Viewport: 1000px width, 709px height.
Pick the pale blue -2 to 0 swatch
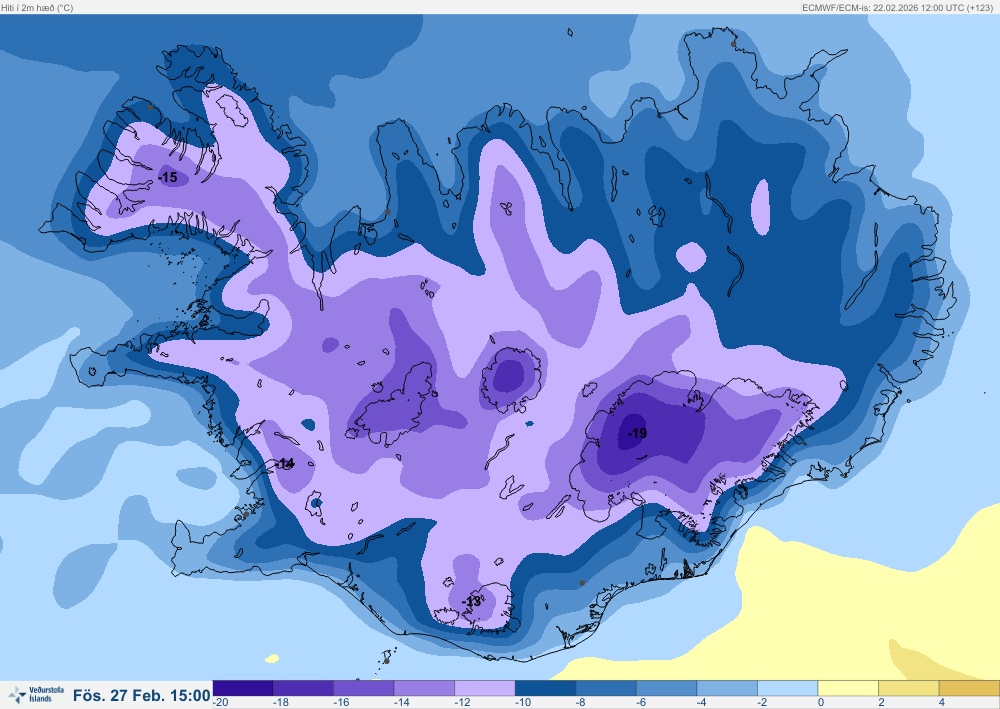click(788, 688)
